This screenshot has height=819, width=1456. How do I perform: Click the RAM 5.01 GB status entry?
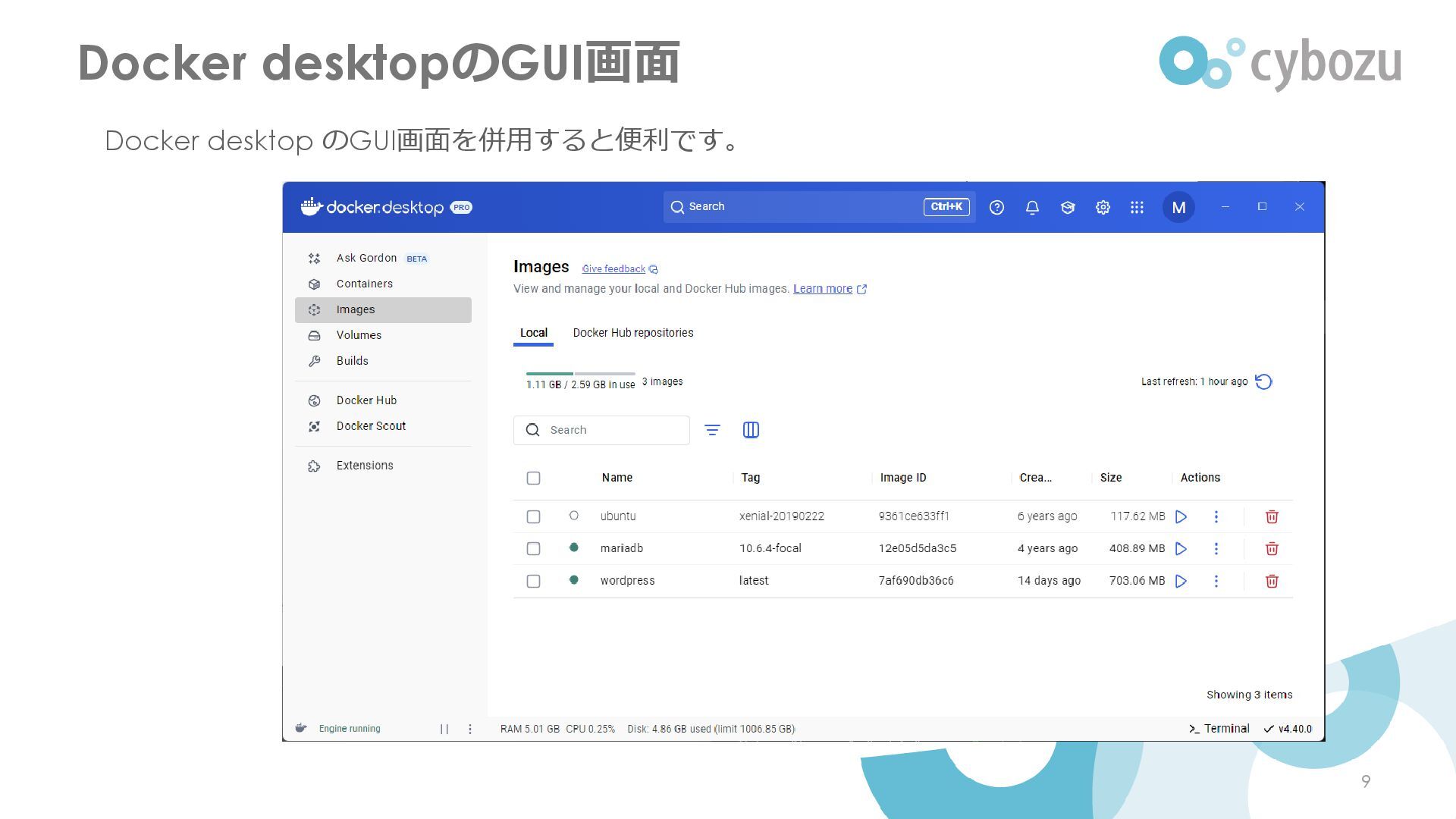pyautogui.click(x=530, y=729)
